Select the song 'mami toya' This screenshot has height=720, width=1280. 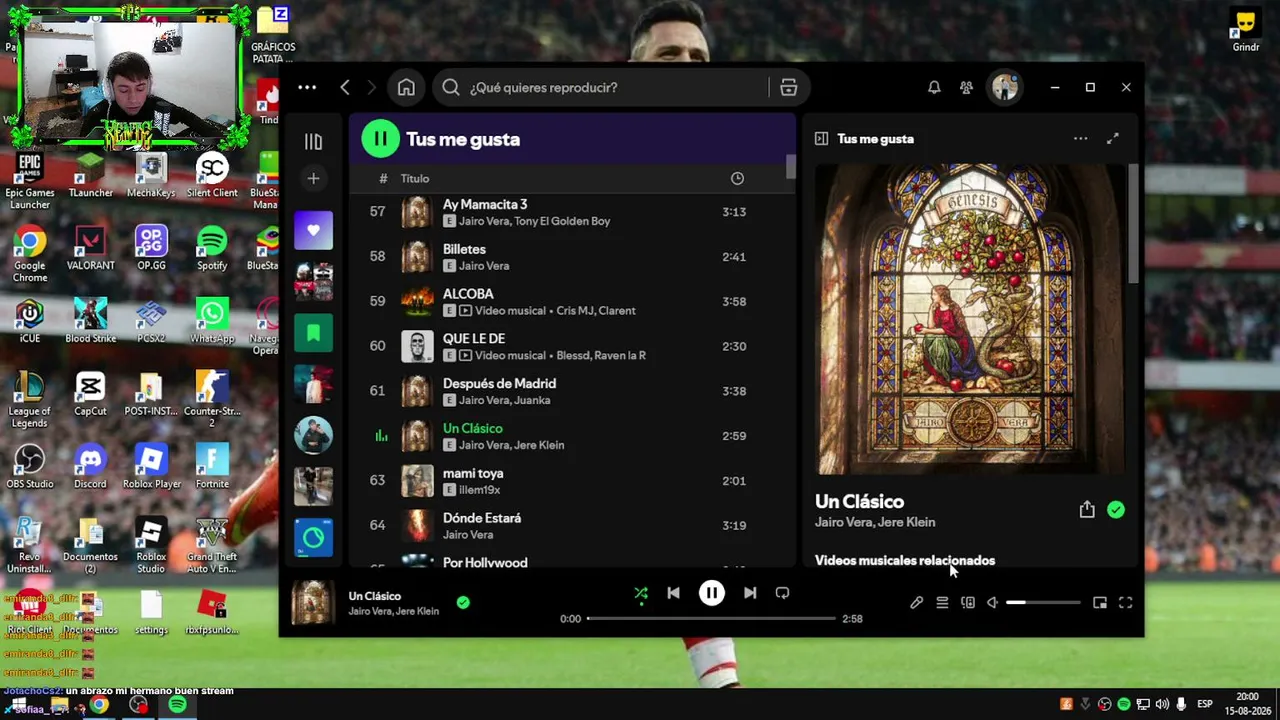[x=473, y=473]
